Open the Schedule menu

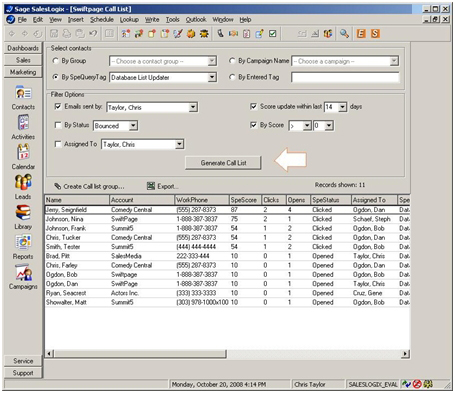(102, 20)
